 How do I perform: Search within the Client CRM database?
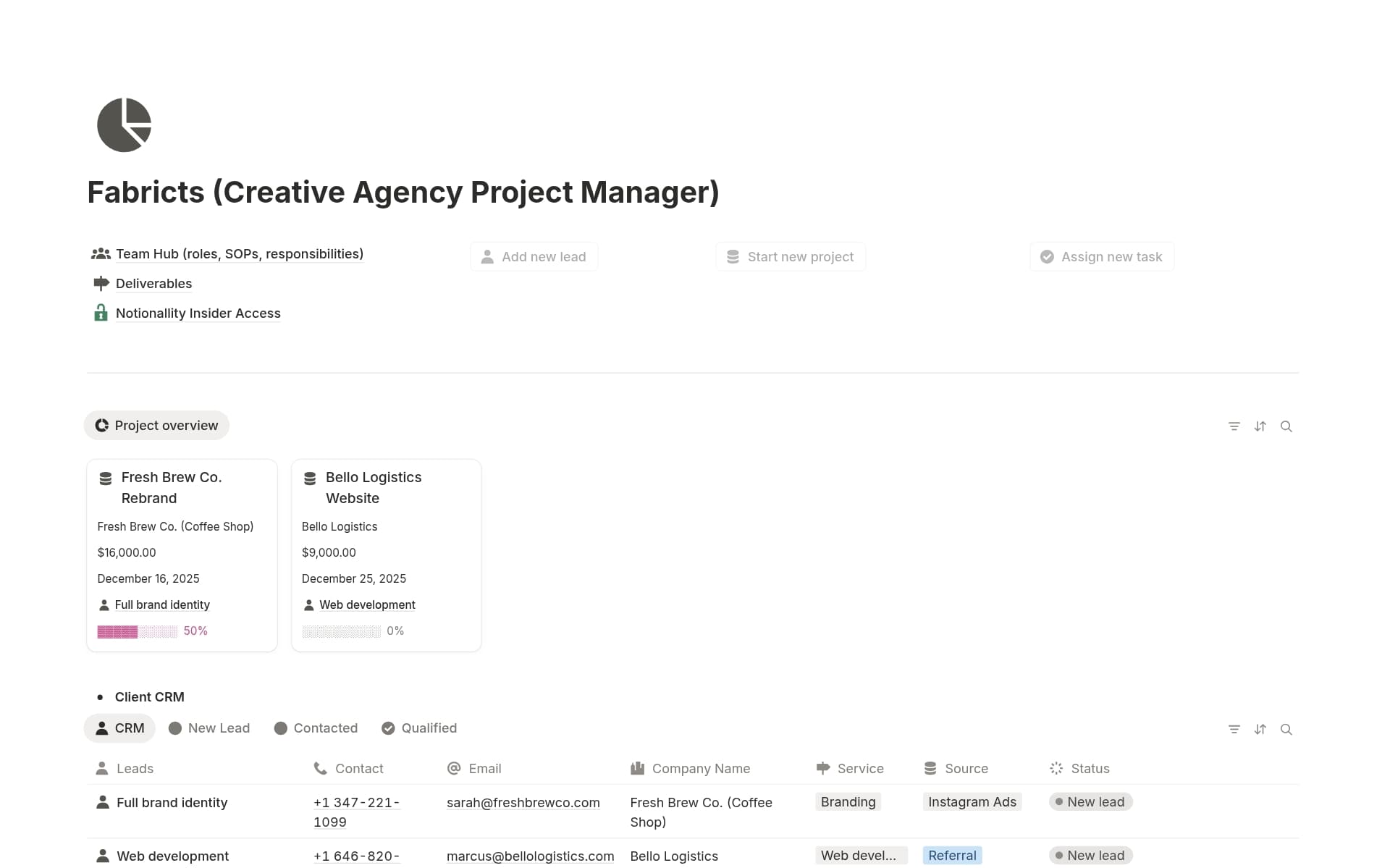tap(1286, 729)
